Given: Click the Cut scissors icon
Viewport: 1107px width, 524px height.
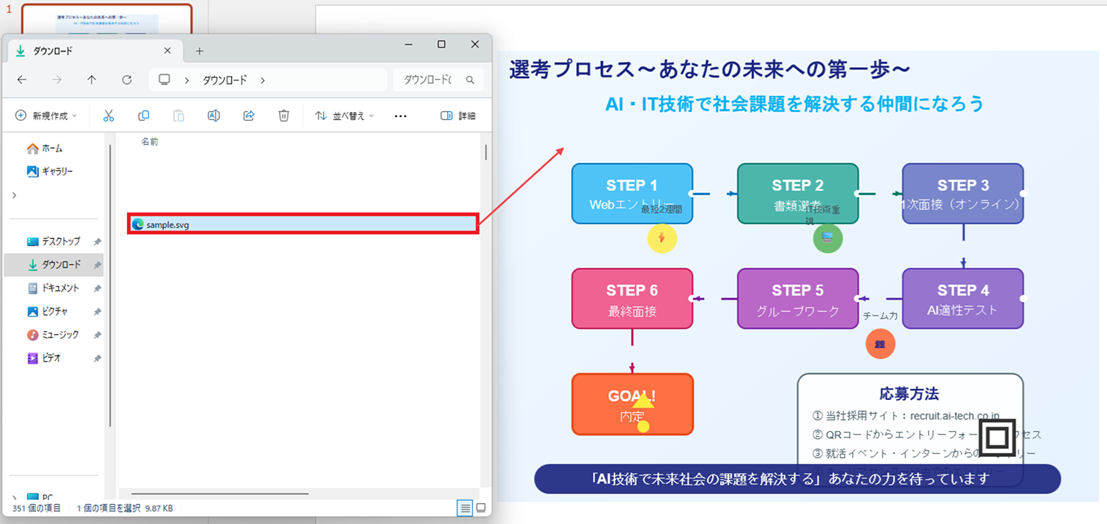Looking at the screenshot, I should click(x=109, y=116).
